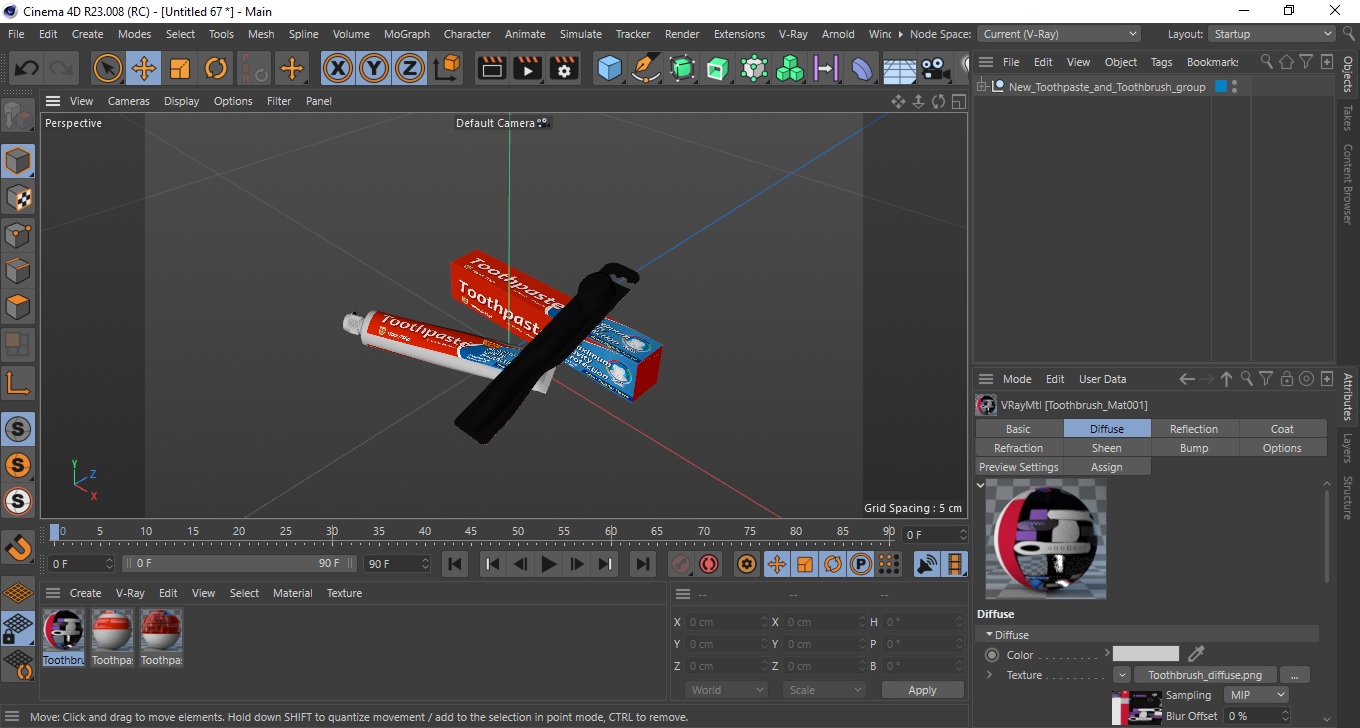The width and height of the screenshot is (1360, 728).
Task: Switch to the Basic material tab
Action: tap(1018, 429)
